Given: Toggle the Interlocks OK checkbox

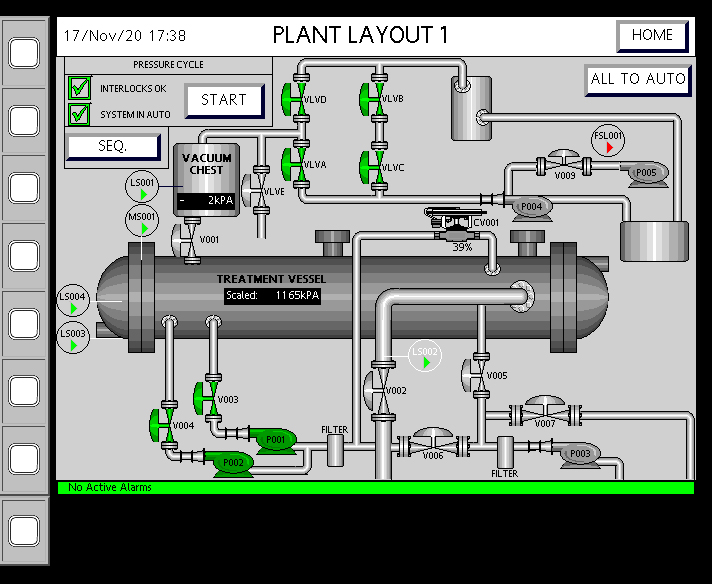Looking at the screenshot, I should tap(80, 88).
